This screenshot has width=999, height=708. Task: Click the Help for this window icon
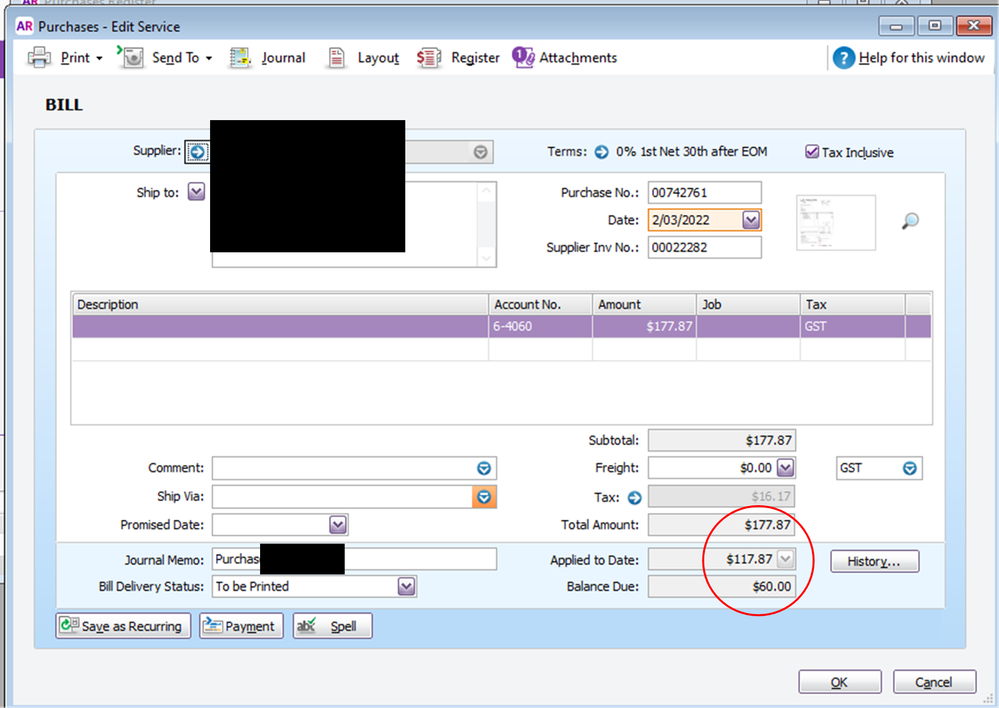(x=843, y=58)
